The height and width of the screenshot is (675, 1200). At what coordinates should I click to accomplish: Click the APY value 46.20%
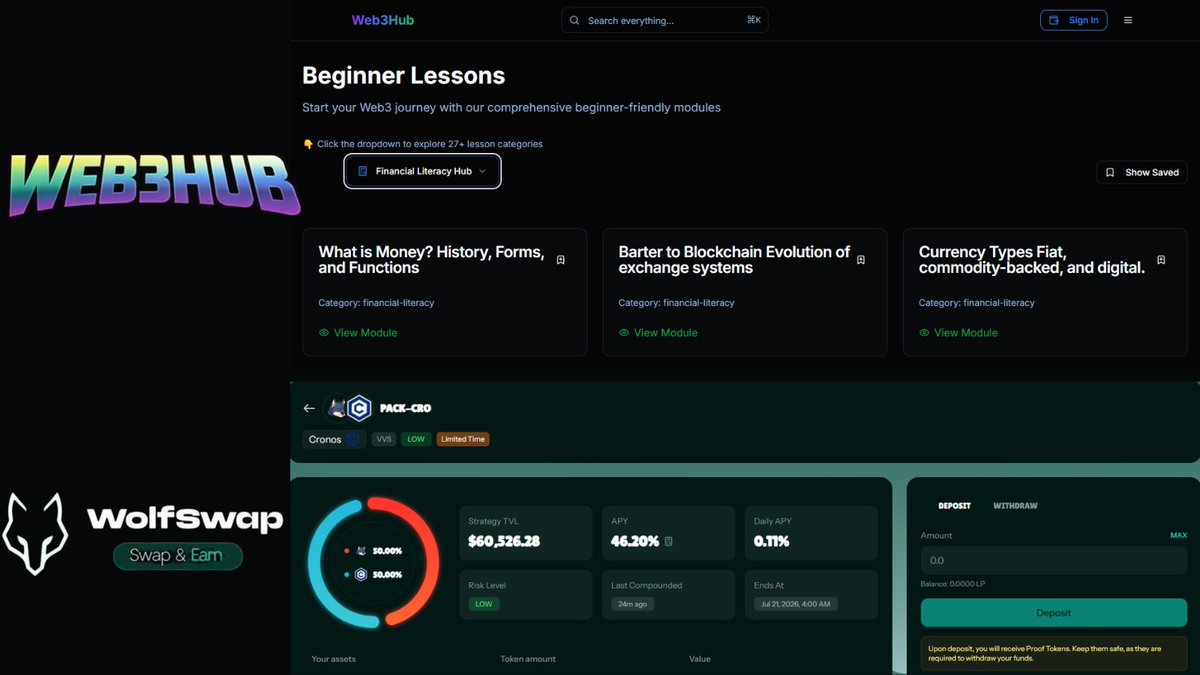635,541
